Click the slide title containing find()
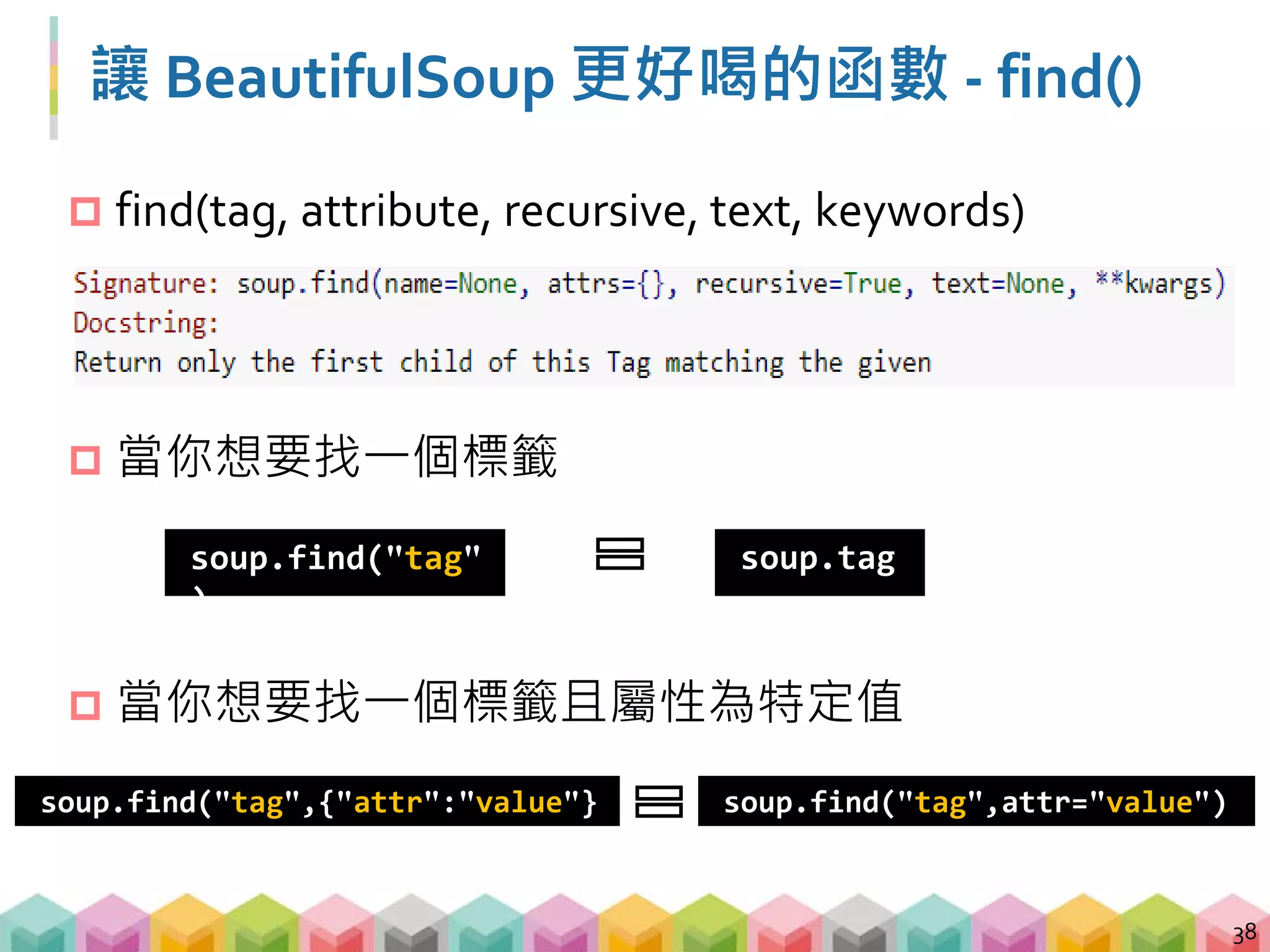The image size is (1270, 952). click(x=616, y=77)
